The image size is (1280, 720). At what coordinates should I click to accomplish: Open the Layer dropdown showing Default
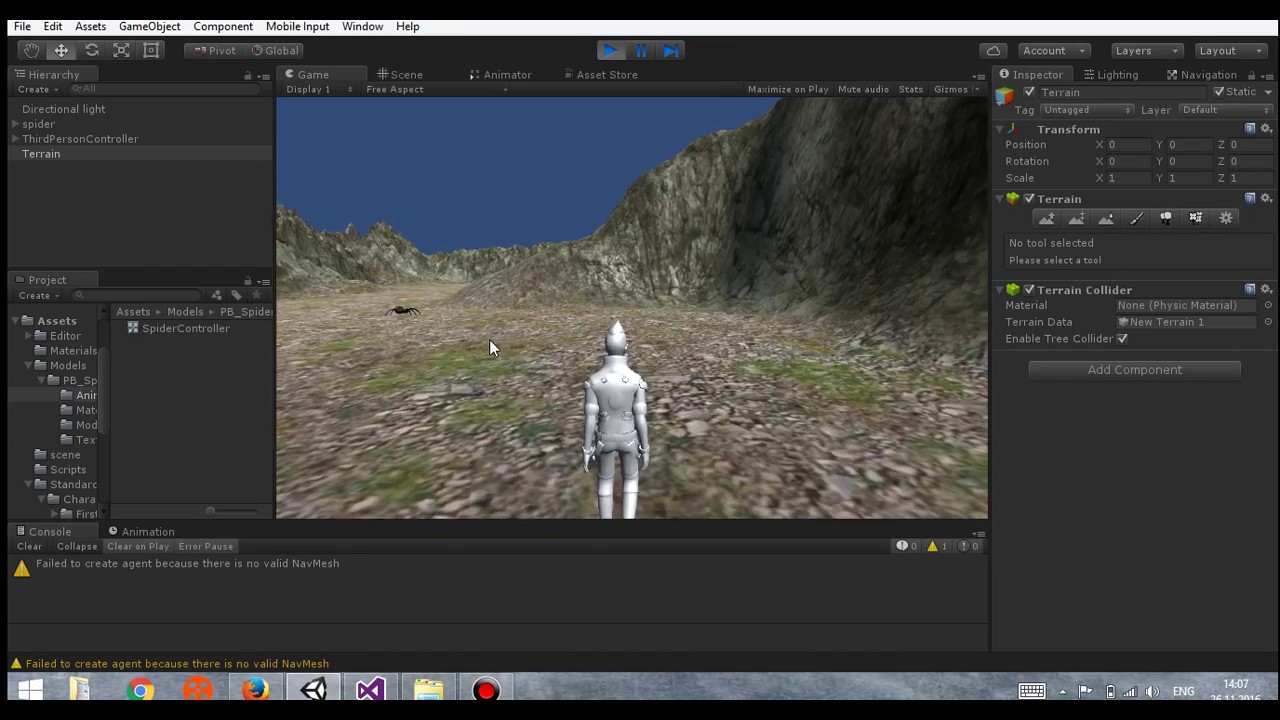pyautogui.click(x=1225, y=110)
